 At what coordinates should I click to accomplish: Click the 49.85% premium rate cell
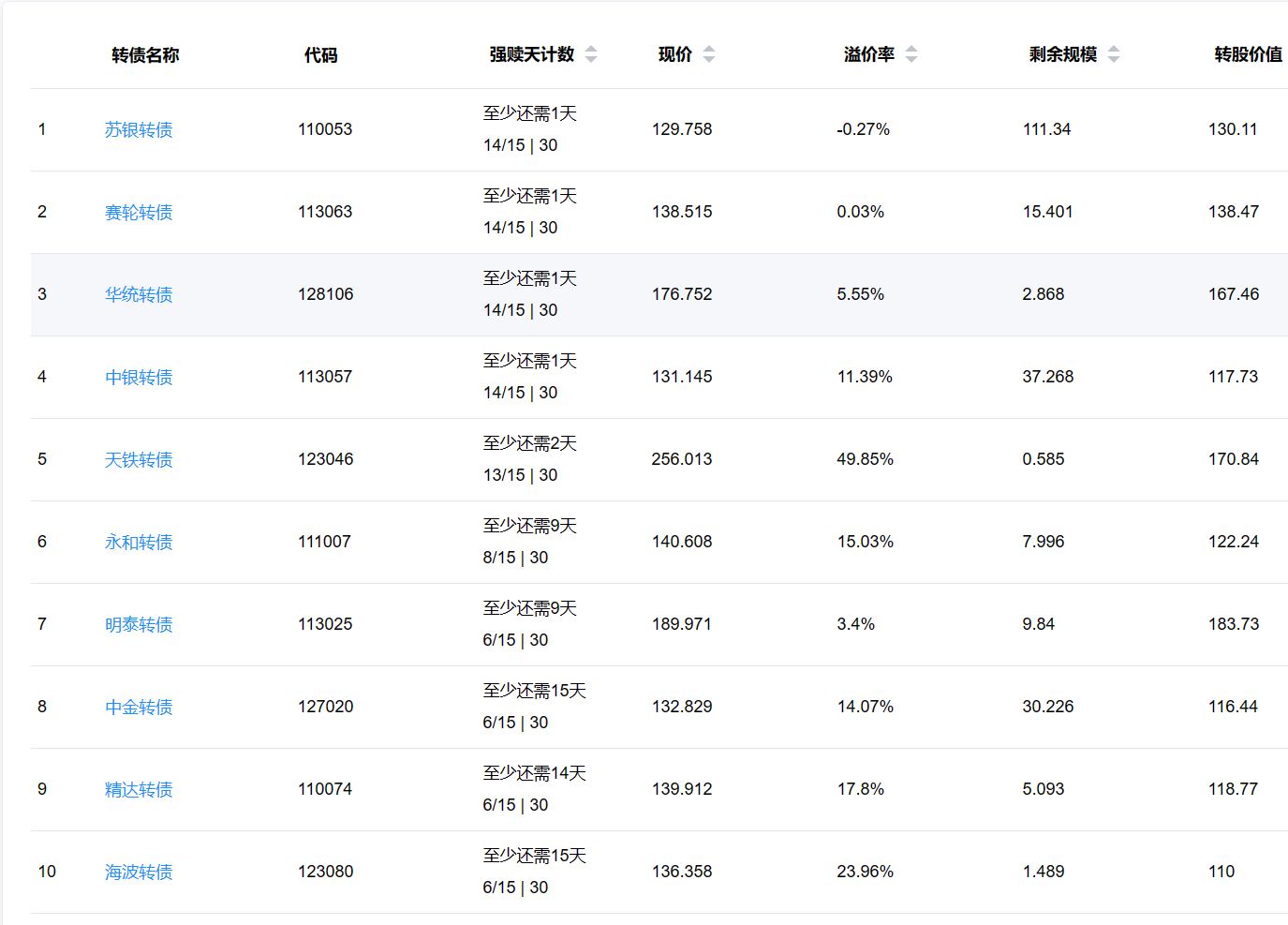tap(865, 459)
